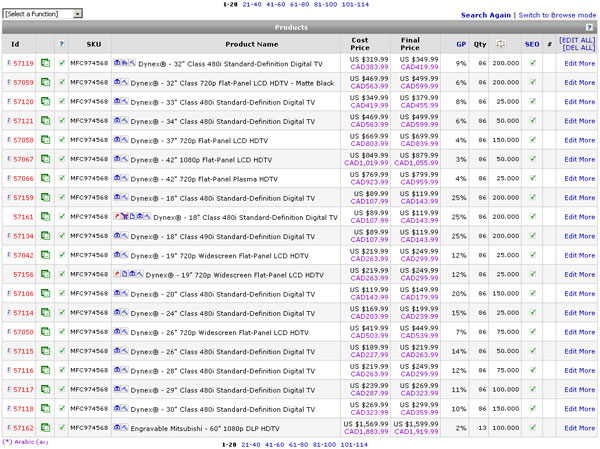Click the question-mark icon in the status column header
This screenshot has height=449, width=600.
click(61, 44)
